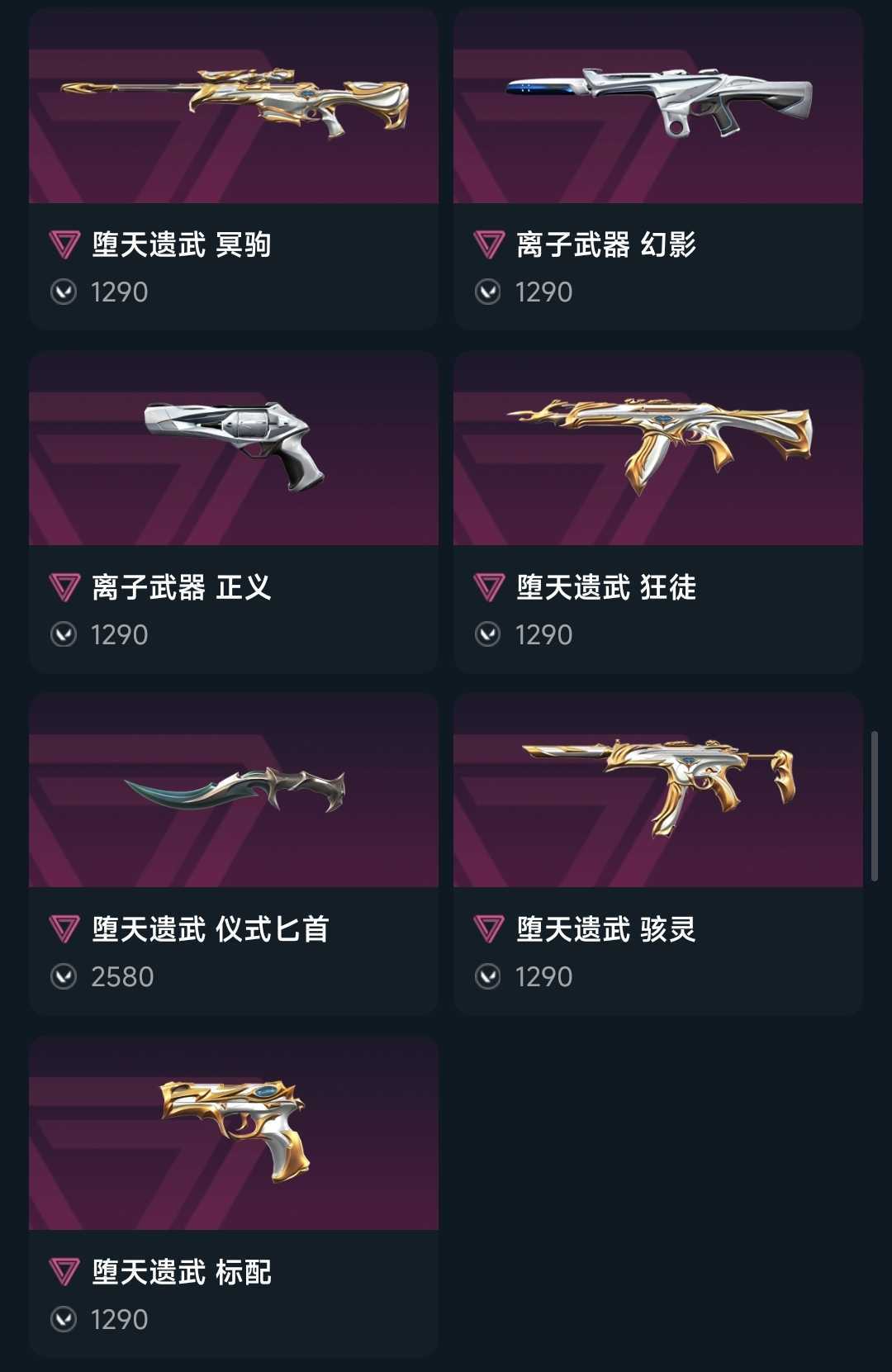Click the pink triangle icon beside 堕天遗武 标配
This screenshot has width=892, height=1372.
point(64,1272)
